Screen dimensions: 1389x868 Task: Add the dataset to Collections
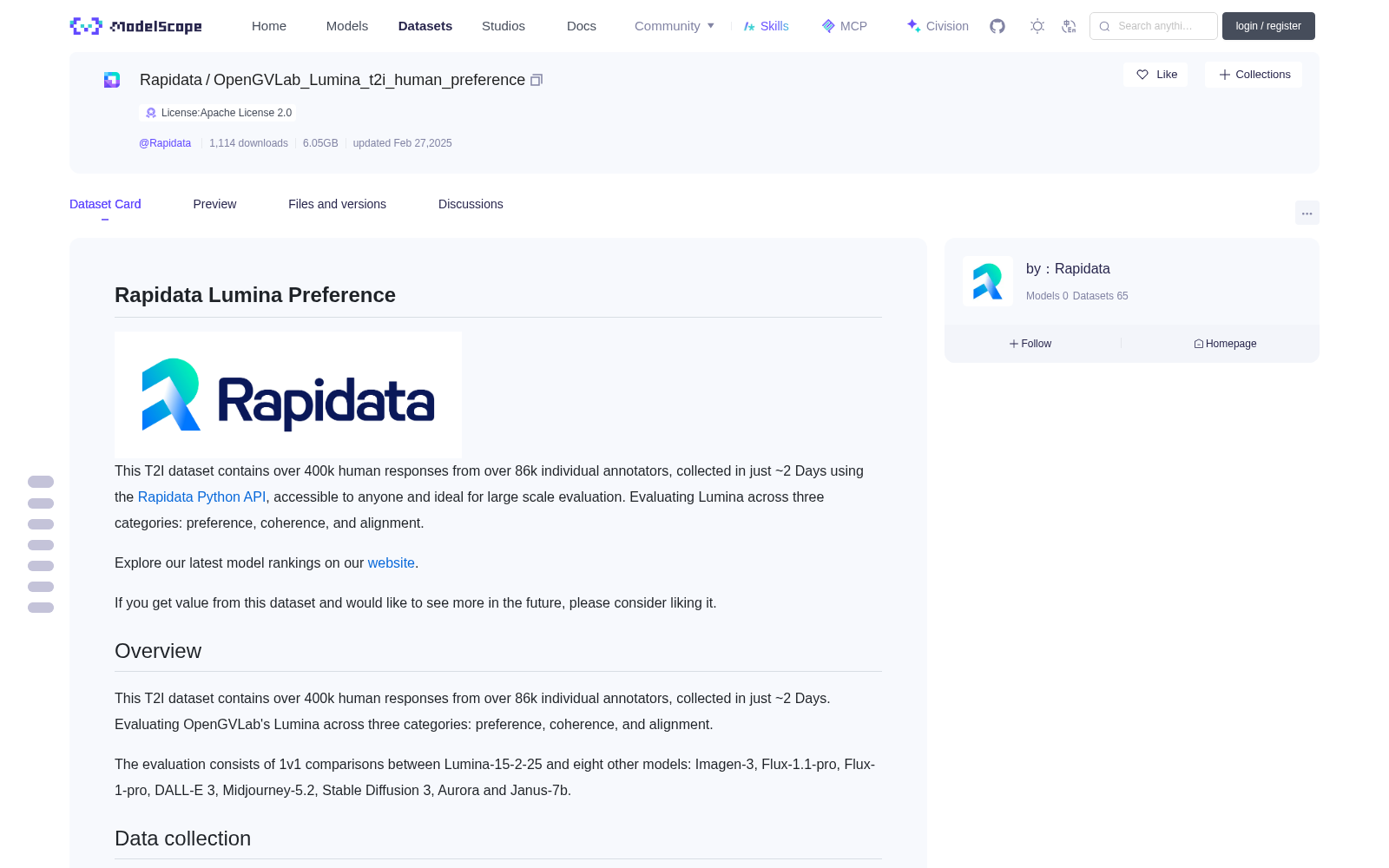1254,75
